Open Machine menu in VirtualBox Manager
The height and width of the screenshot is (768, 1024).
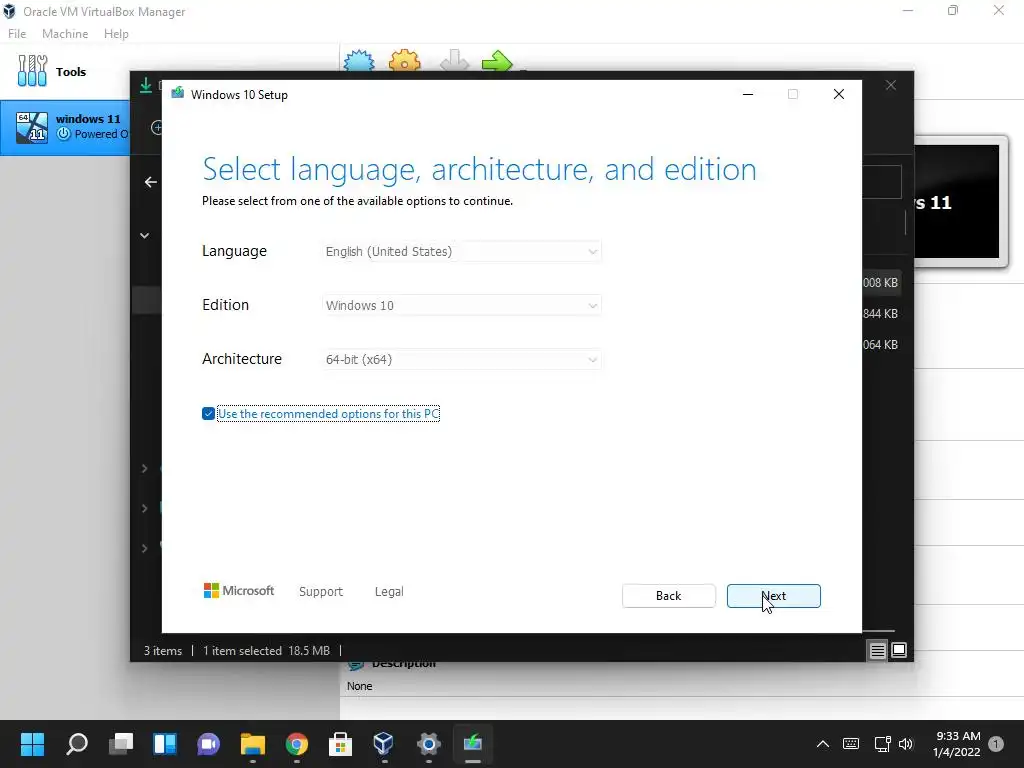[65, 34]
